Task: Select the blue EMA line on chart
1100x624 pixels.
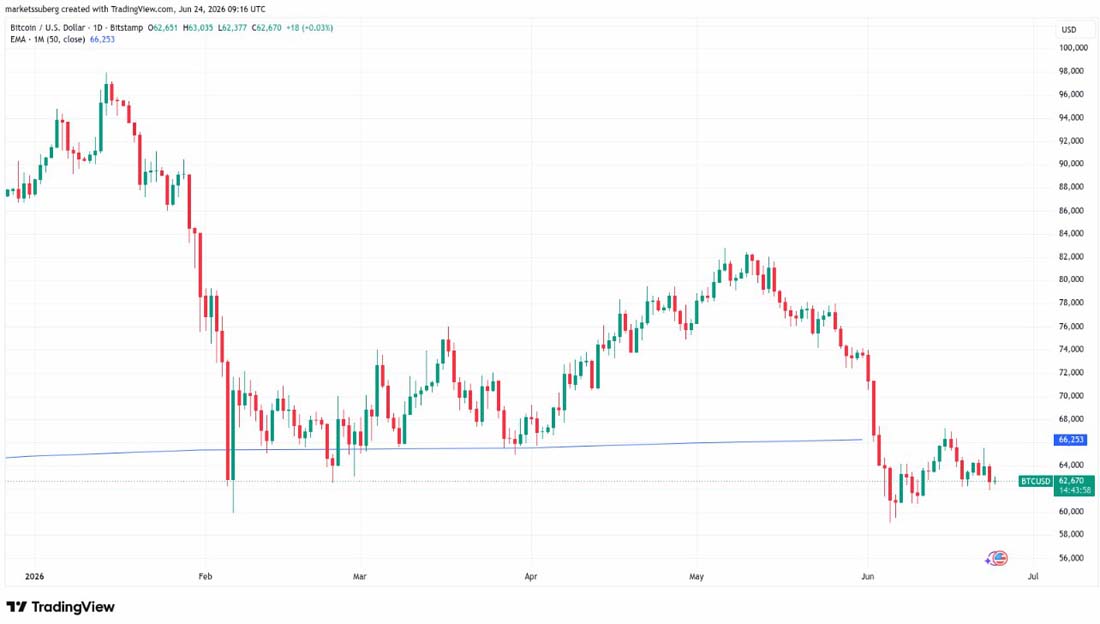Action: pyautogui.click(x=434, y=448)
